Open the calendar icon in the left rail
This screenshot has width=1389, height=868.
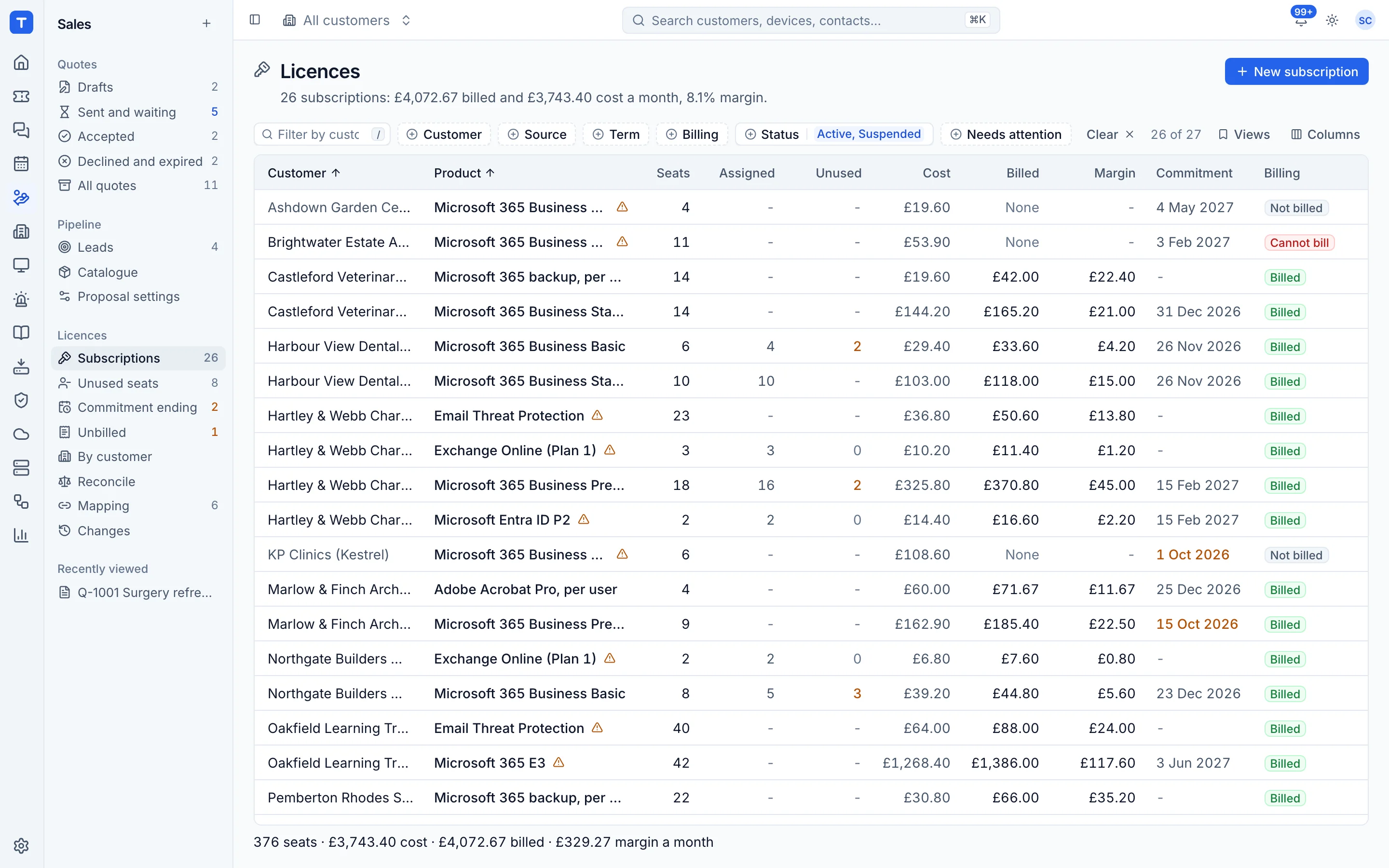point(21,163)
